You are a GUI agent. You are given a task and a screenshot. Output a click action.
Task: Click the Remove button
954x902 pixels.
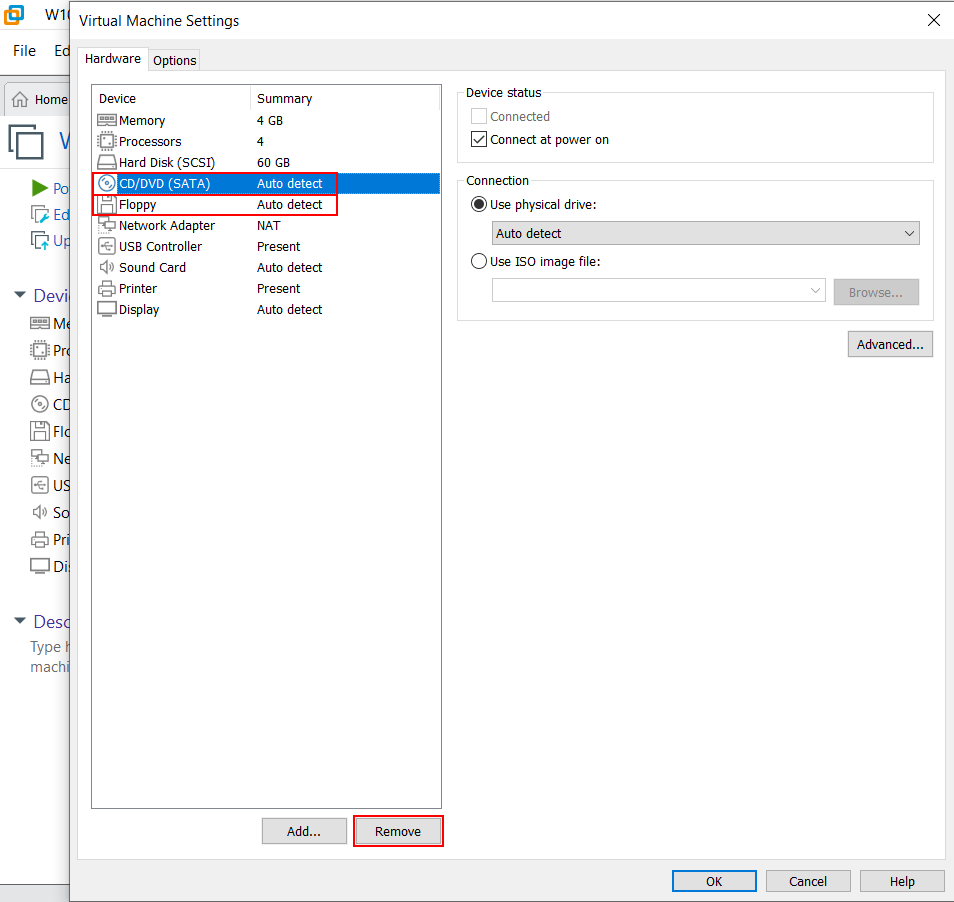pos(398,832)
